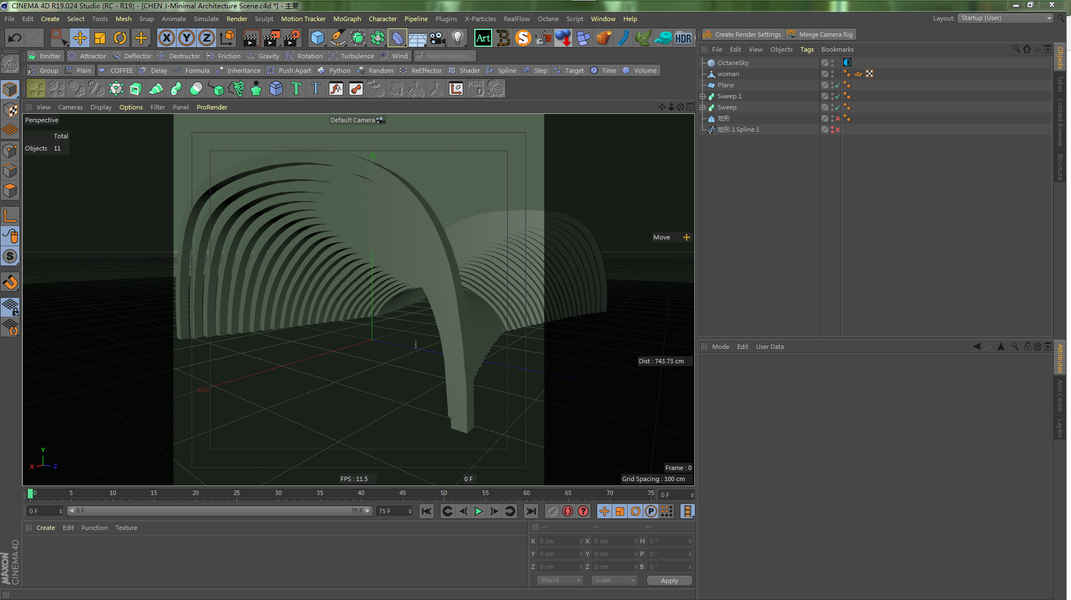1071x600 pixels.
Task: Open the MoGraph menu
Action: pyautogui.click(x=347, y=19)
